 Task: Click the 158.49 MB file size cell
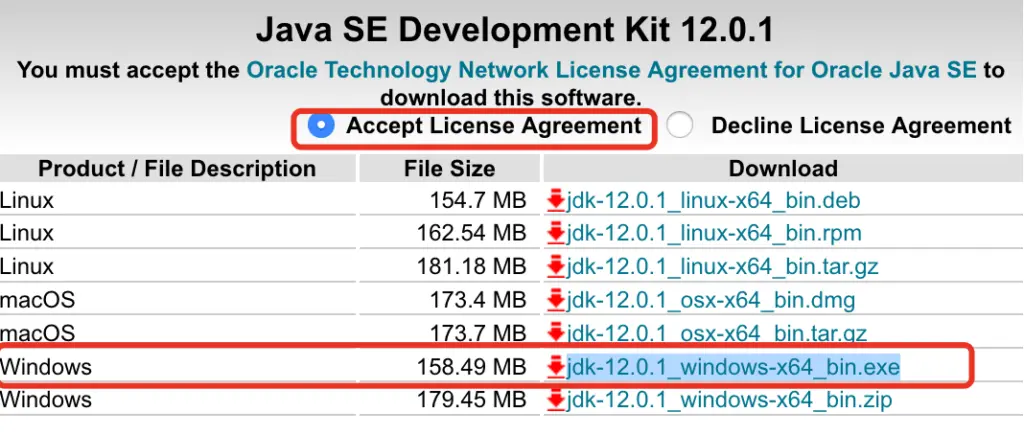click(472, 368)
